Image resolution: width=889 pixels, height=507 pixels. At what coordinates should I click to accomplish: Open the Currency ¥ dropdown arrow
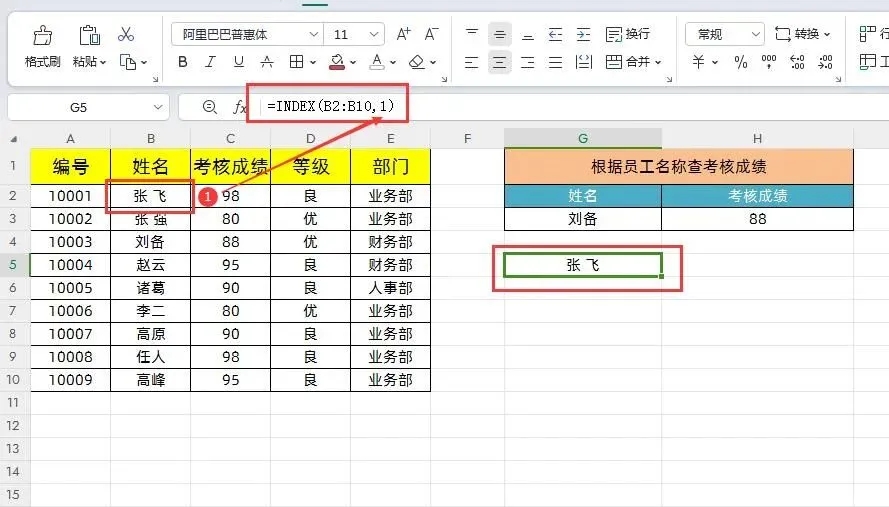[715, 62]
